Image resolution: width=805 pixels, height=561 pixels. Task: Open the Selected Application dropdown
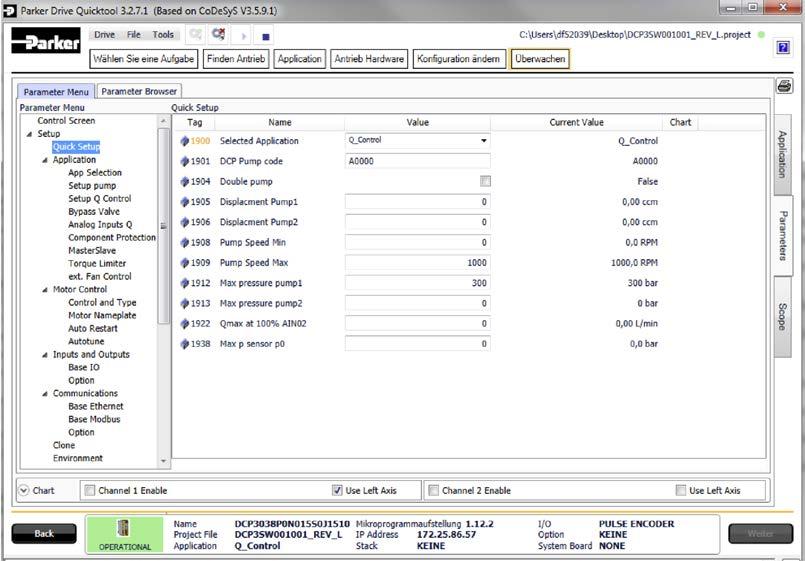484,141
